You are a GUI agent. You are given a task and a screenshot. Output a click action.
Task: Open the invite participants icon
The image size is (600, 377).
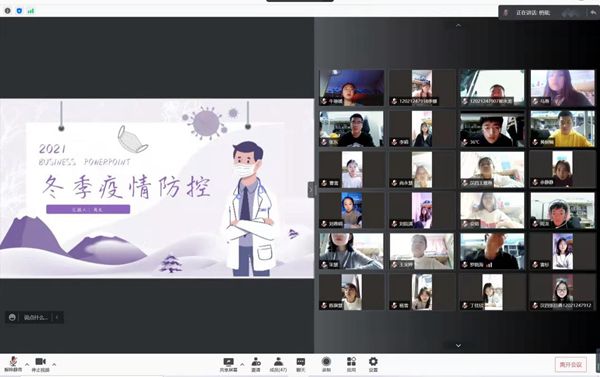256,365
